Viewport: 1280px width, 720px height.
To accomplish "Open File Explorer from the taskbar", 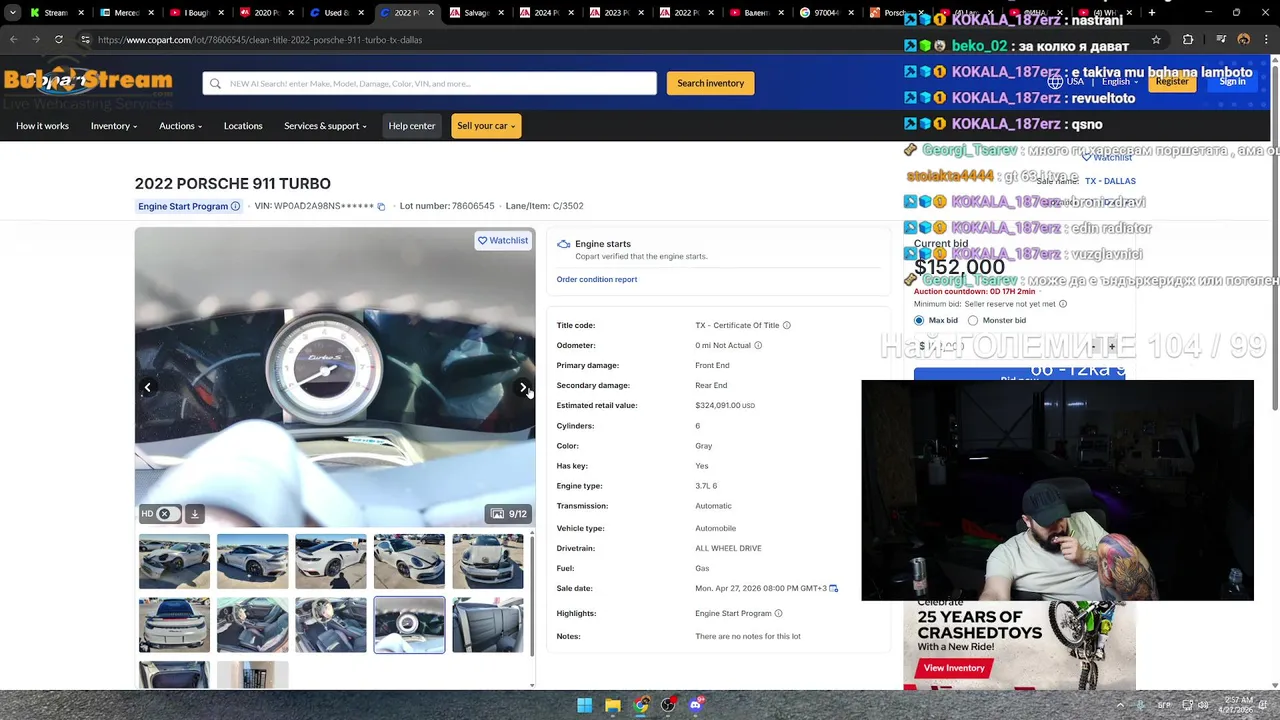I will tap(613, 705).
